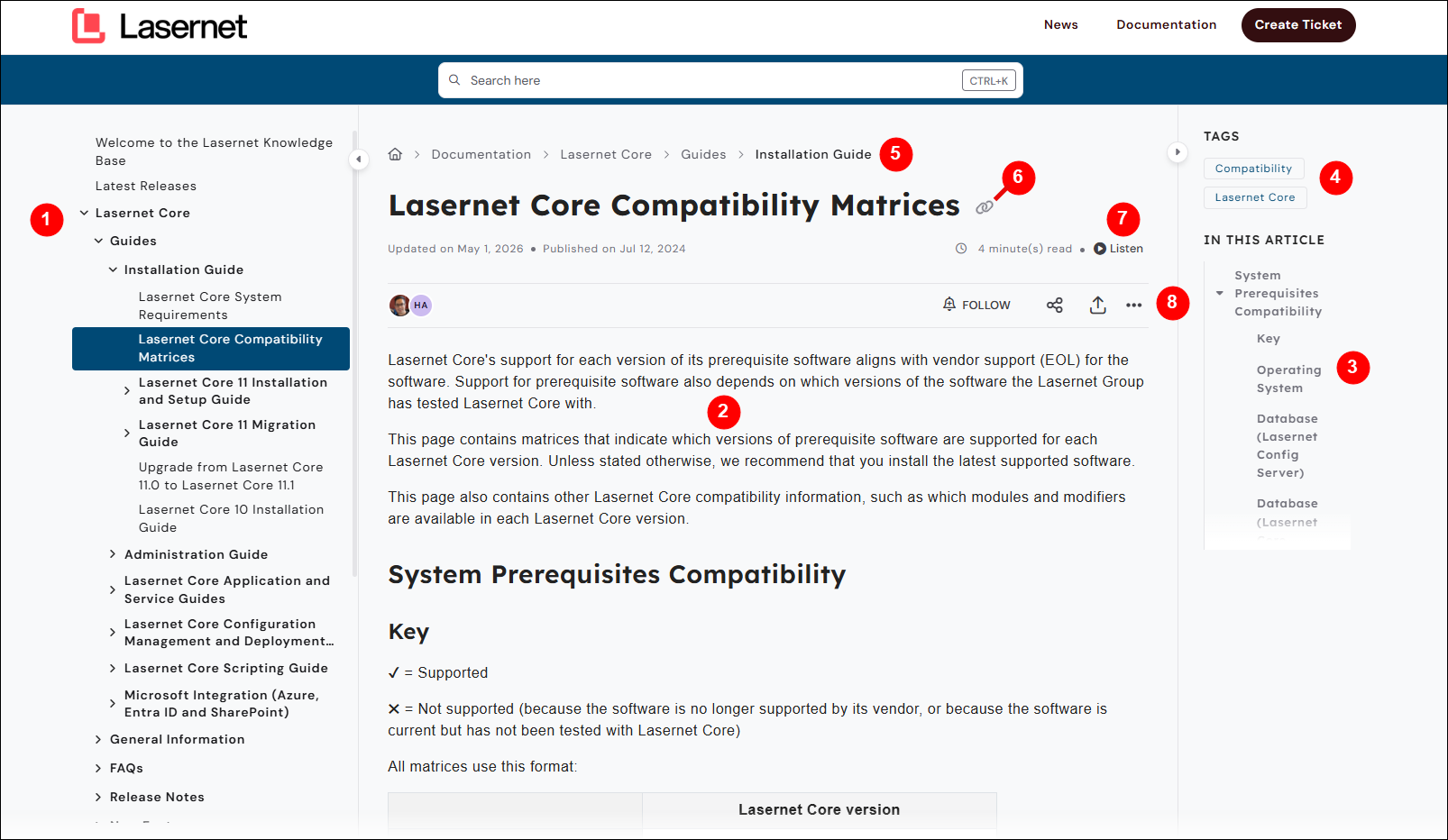1448x840 pixels.
Task: Open Documentation in top navigation
Action: [1167, 24]
